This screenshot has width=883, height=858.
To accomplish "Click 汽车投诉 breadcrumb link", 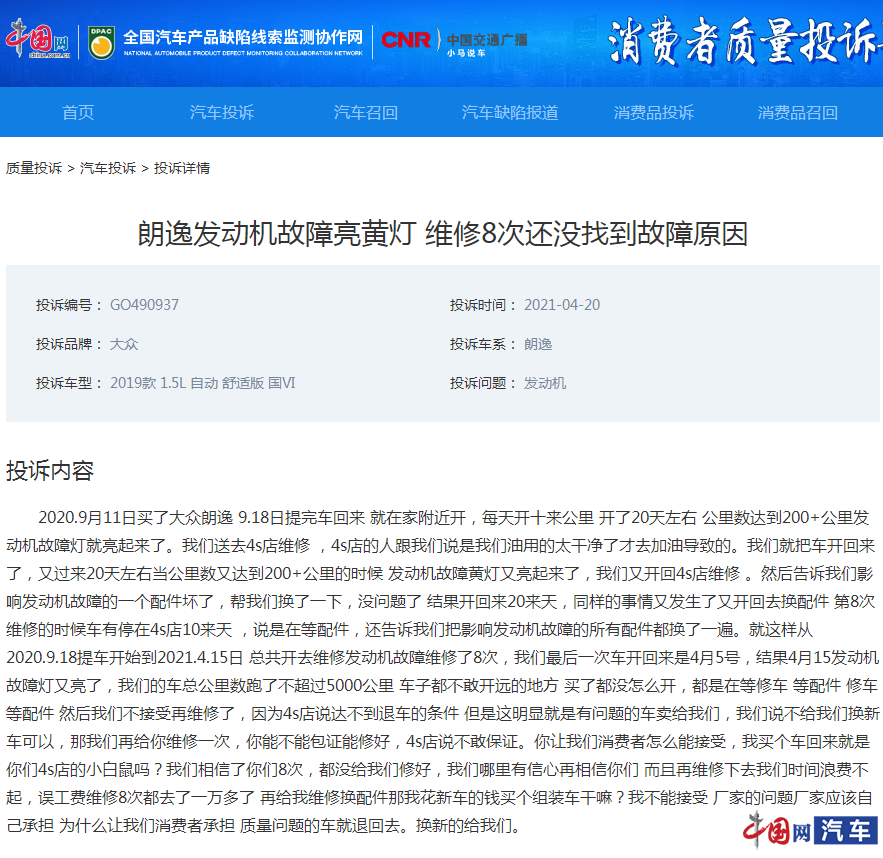I will tap(108, 168).
